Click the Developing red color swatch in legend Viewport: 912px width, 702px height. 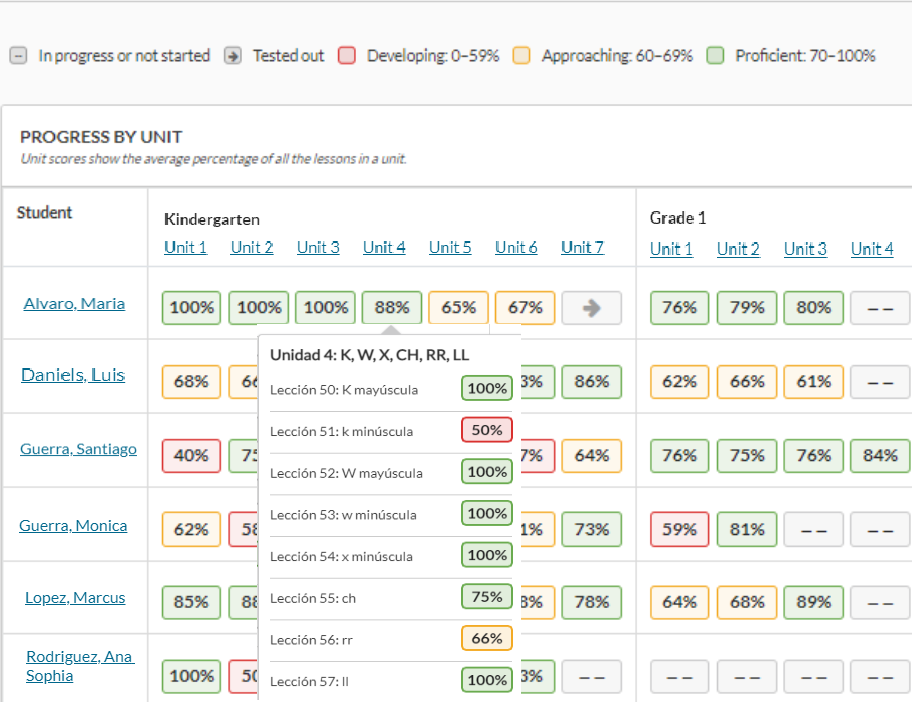pos(347,55)
